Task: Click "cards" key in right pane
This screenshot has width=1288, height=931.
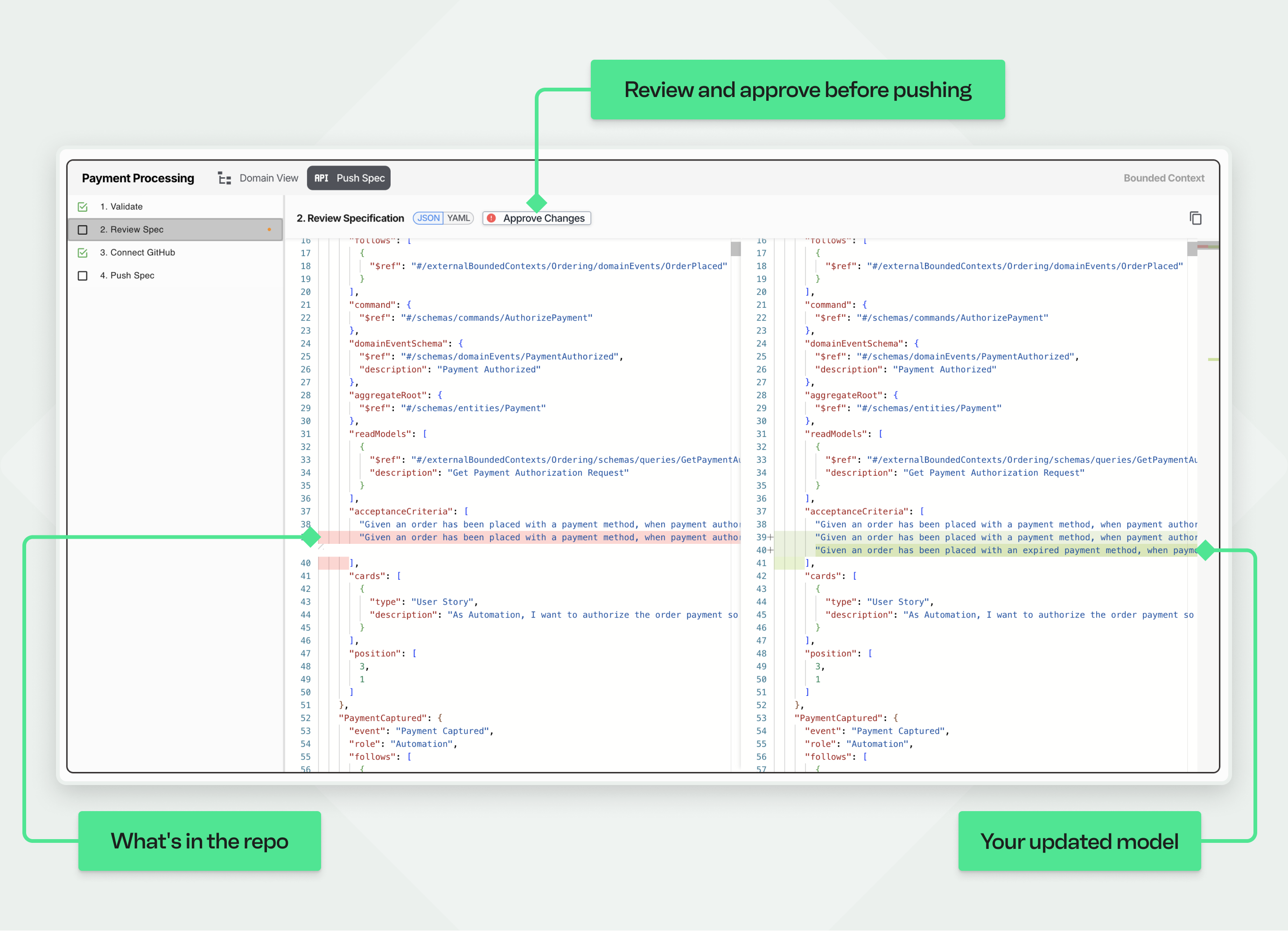Action: coord(825,576)
